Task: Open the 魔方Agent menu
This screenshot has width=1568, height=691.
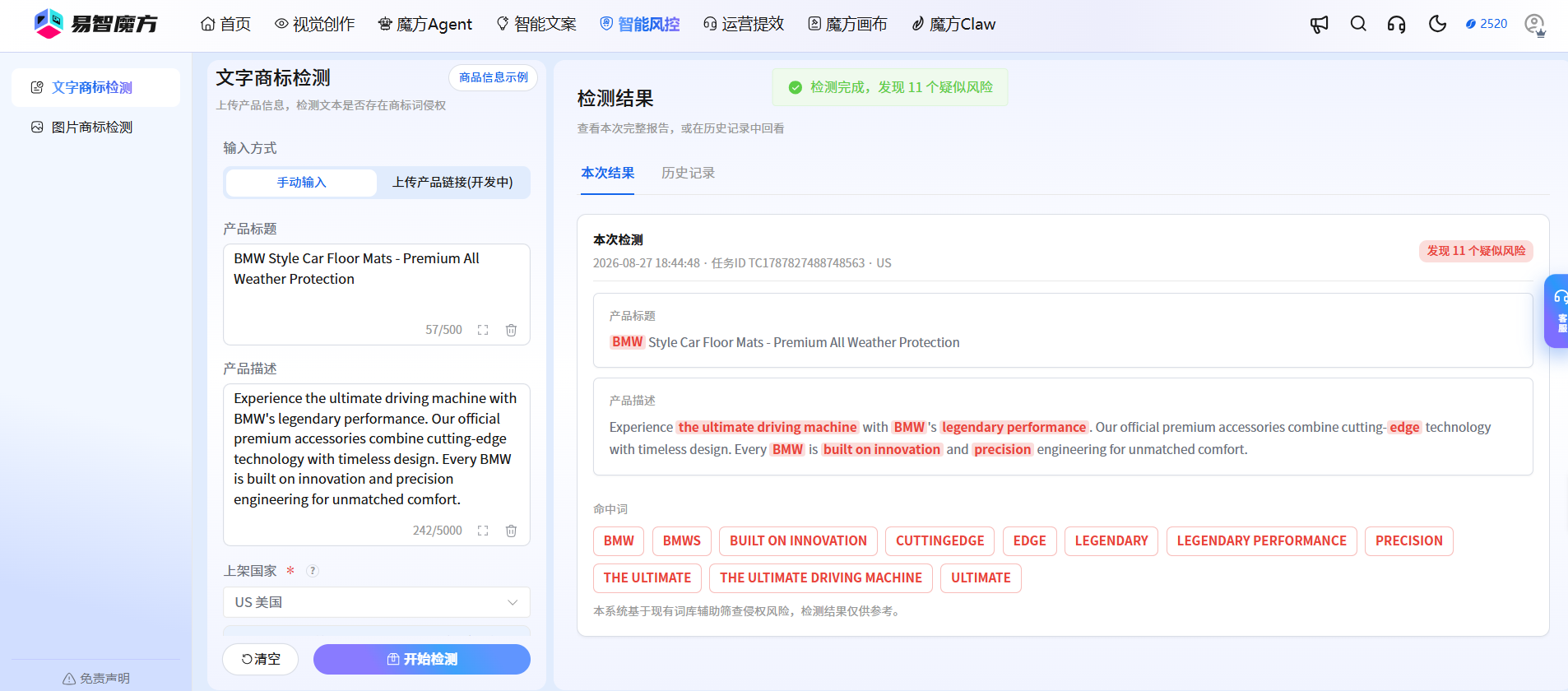Action: 424,25
